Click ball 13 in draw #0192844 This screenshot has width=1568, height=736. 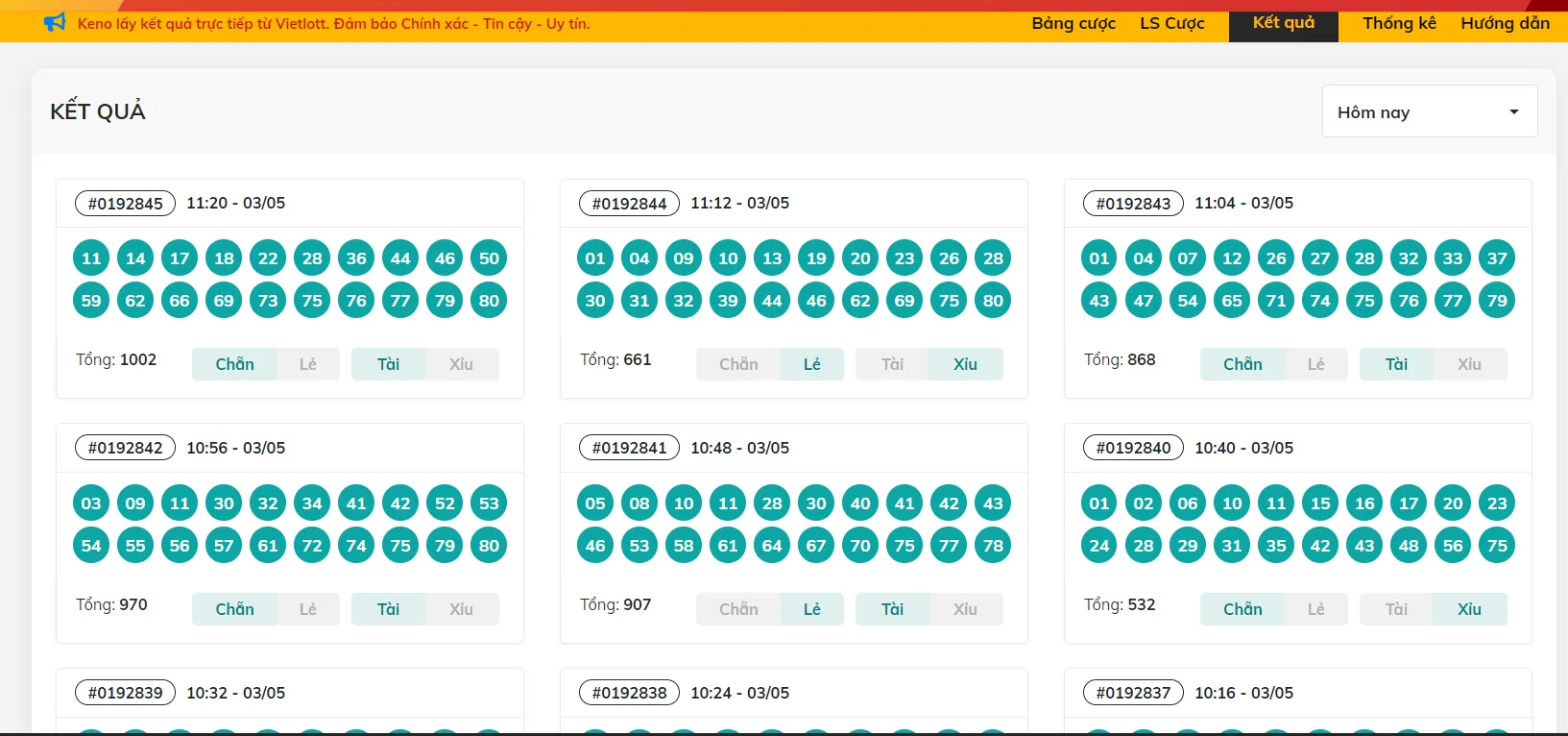(772, 258)
